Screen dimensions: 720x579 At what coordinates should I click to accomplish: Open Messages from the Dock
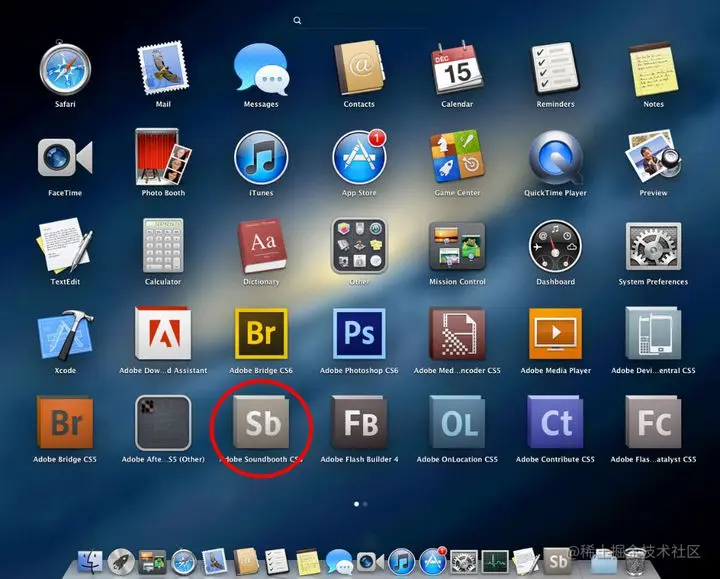click(x=339, y=561)
